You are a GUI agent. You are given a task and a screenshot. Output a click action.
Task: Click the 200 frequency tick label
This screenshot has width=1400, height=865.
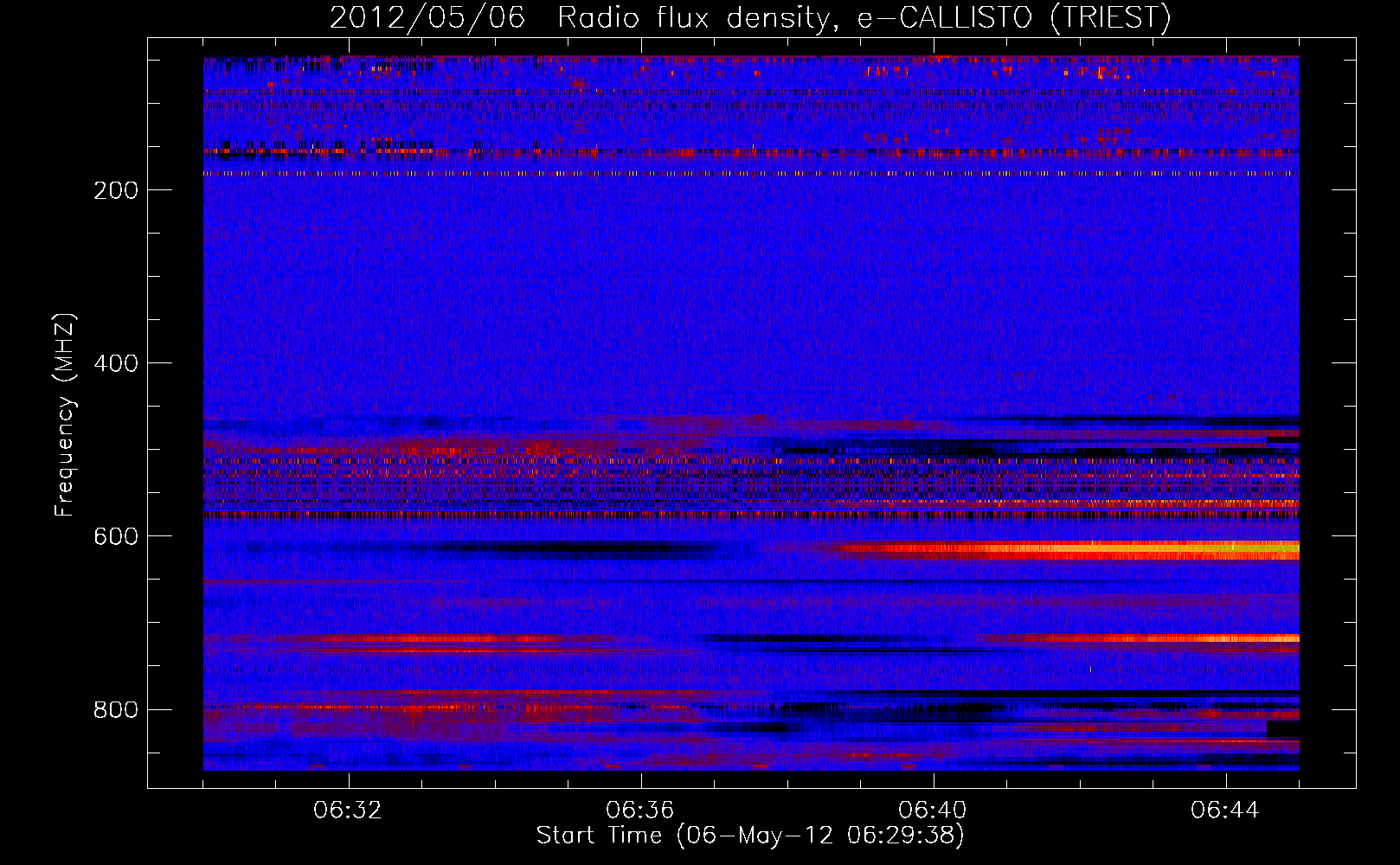click(116, 190)
